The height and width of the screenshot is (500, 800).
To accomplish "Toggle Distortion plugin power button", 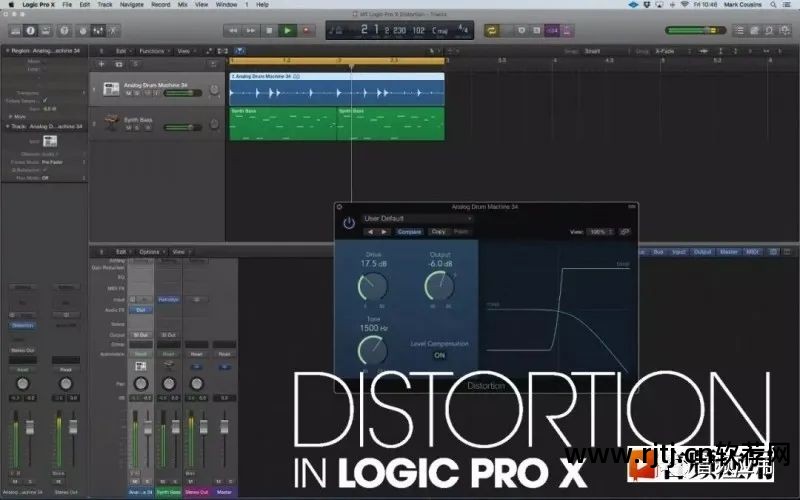I will pos(349,223).
